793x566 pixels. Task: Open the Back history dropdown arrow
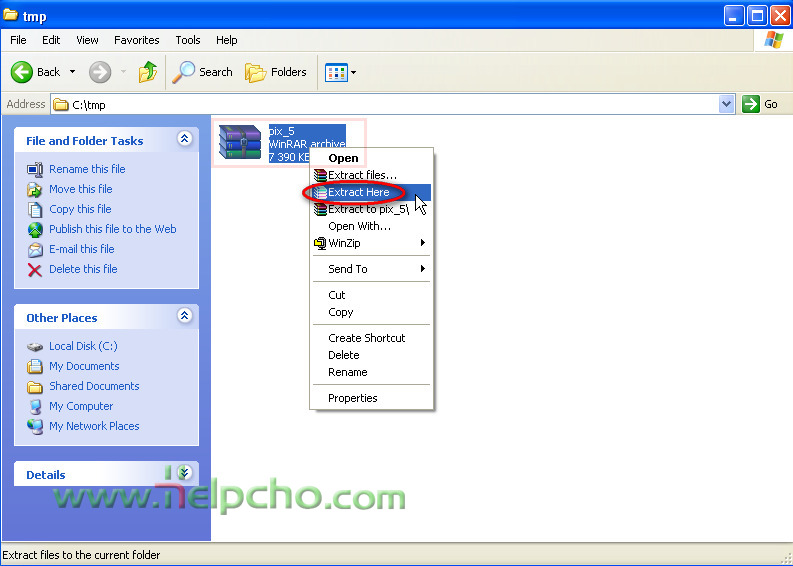click(72, 72)
